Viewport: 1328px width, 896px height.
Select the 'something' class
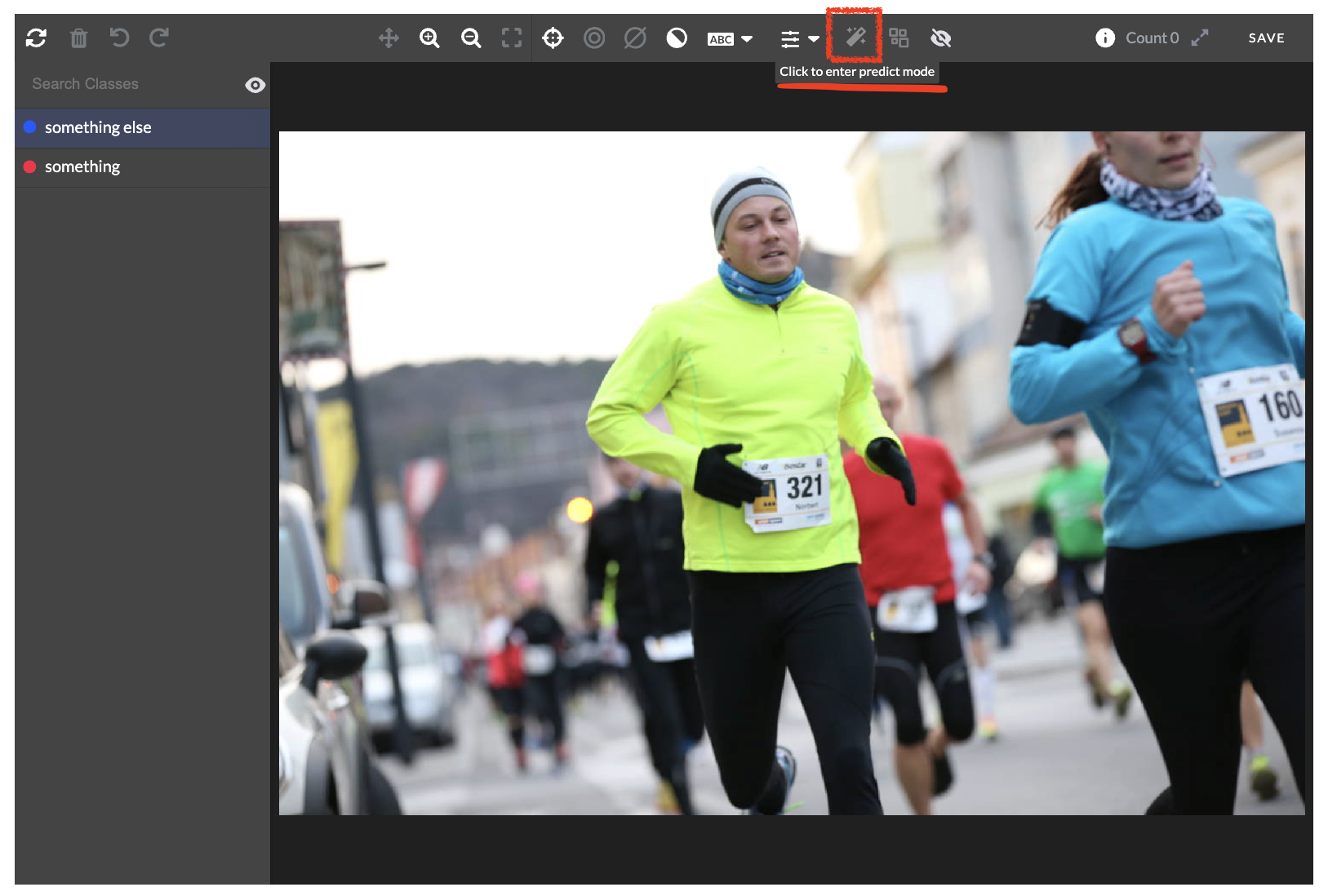pyautogui.click(x=82, y=166)
